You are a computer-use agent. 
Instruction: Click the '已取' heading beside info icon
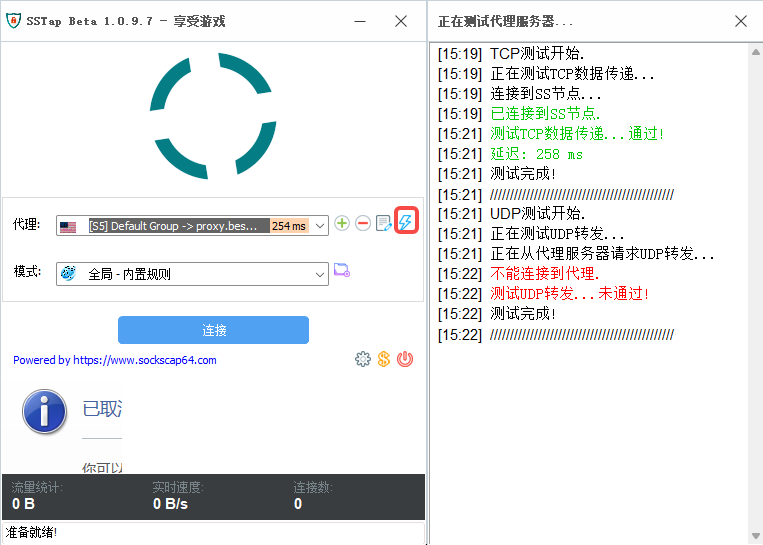102,409
